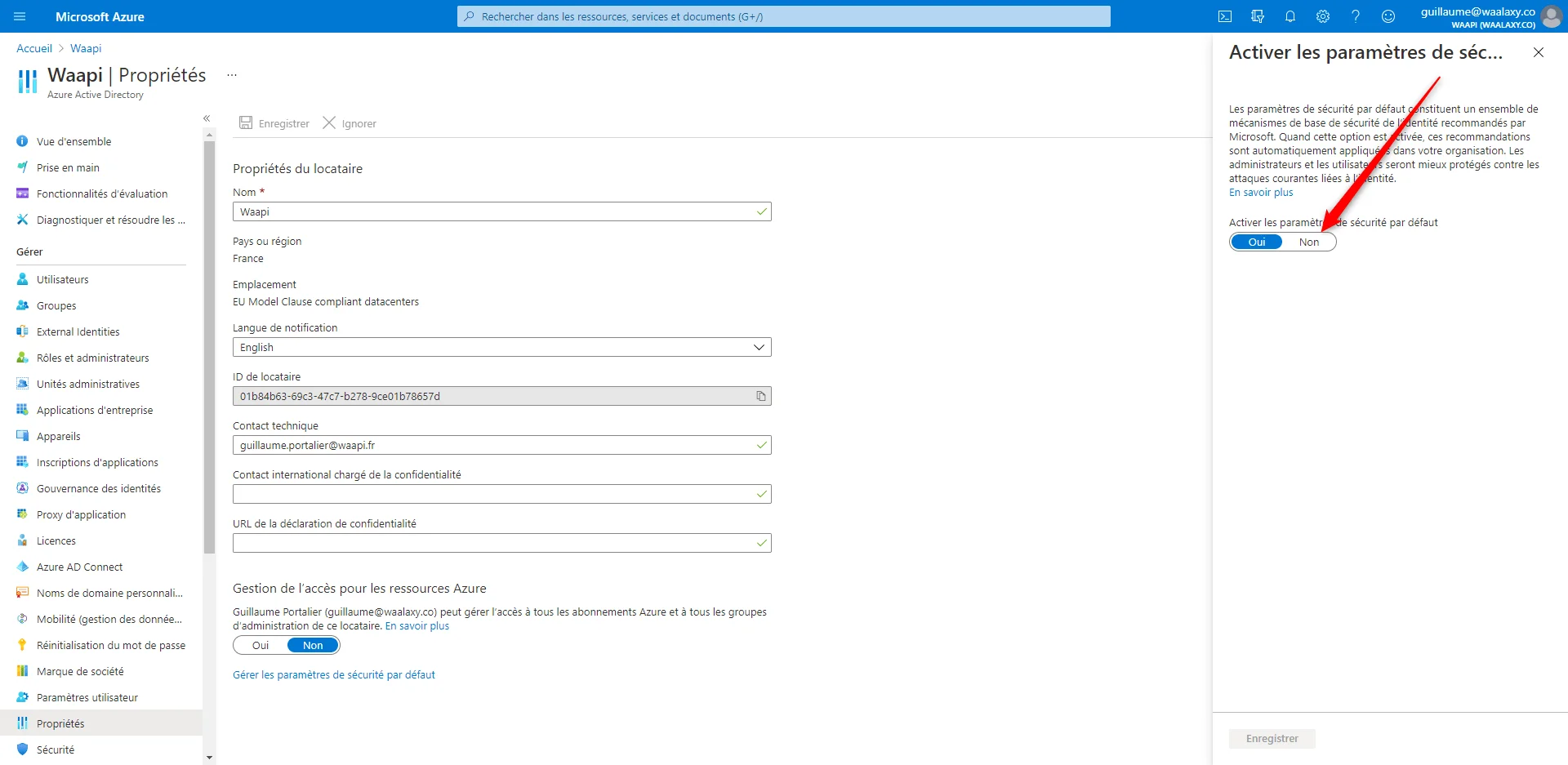Open the directory and subscription filter icon
This screenshot has height=765, width=1568.
[x=1258, y=16]
